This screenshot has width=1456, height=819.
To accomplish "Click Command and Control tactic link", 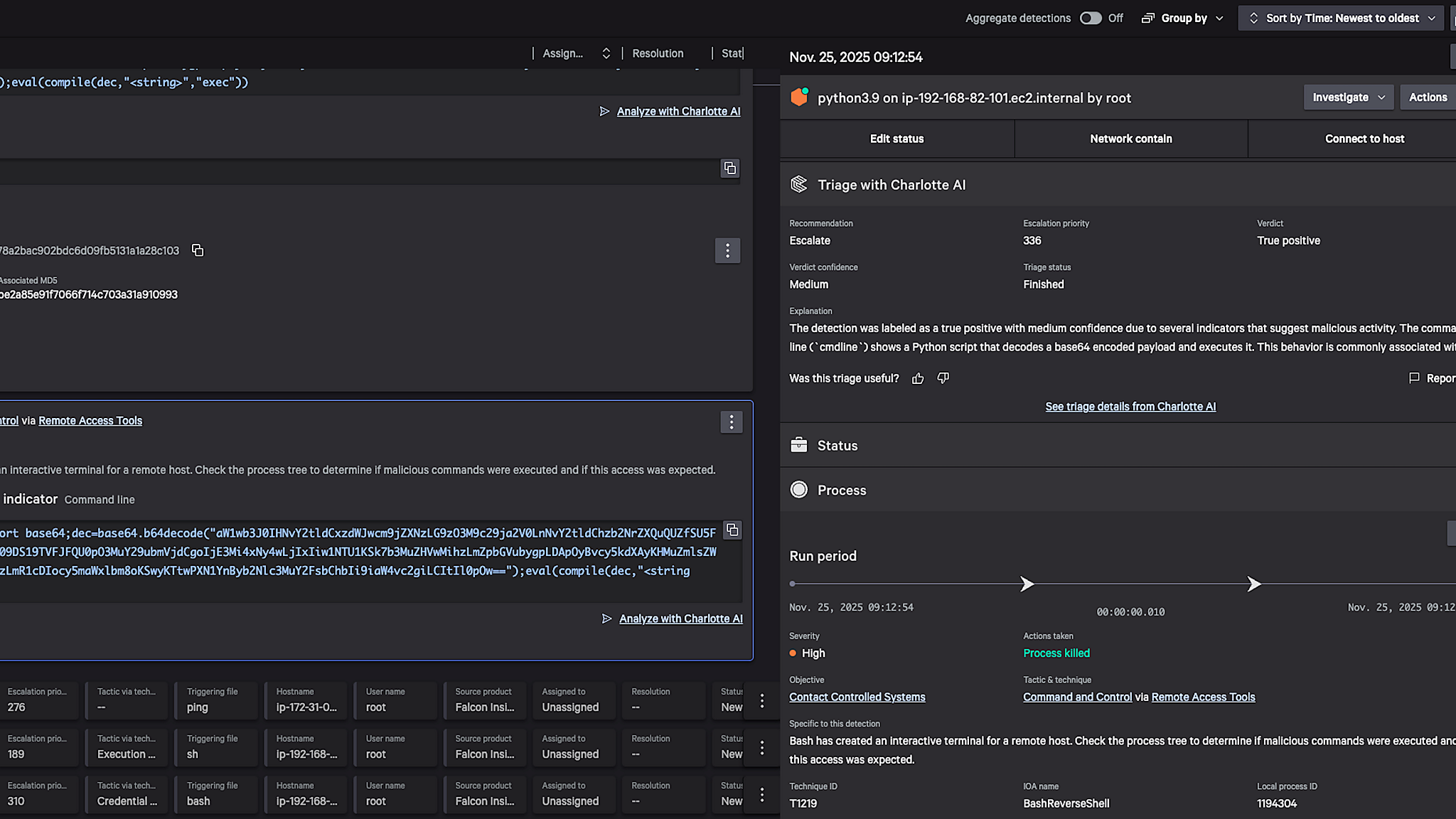I will (1077, 697).
